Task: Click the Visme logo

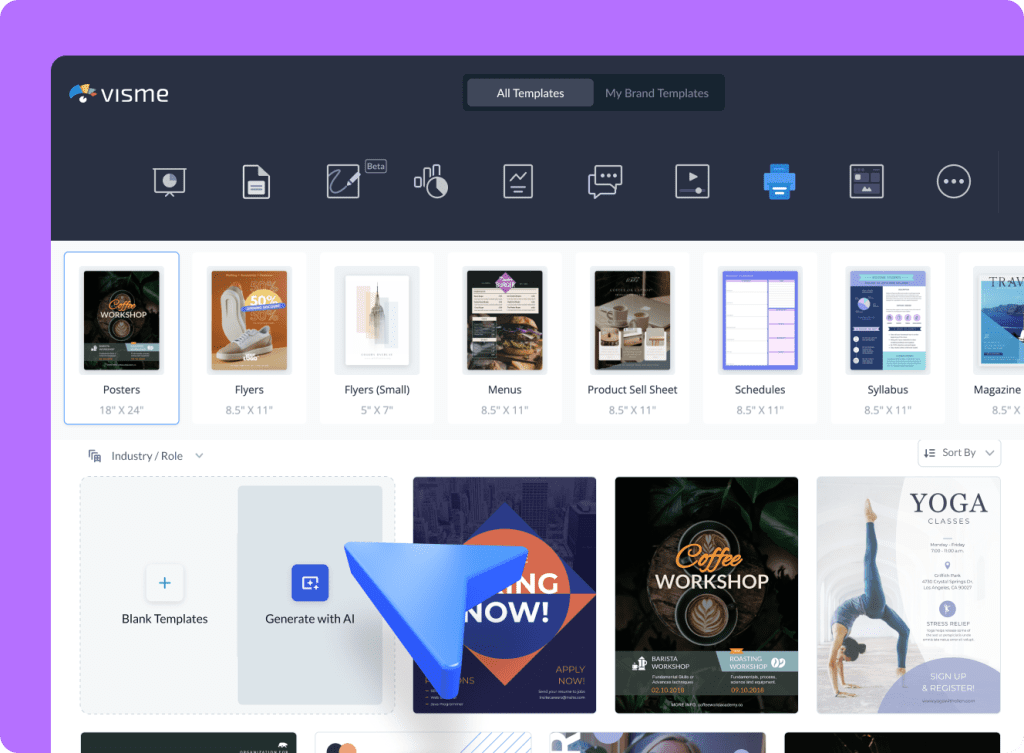Action: click(x=118, y=93)
